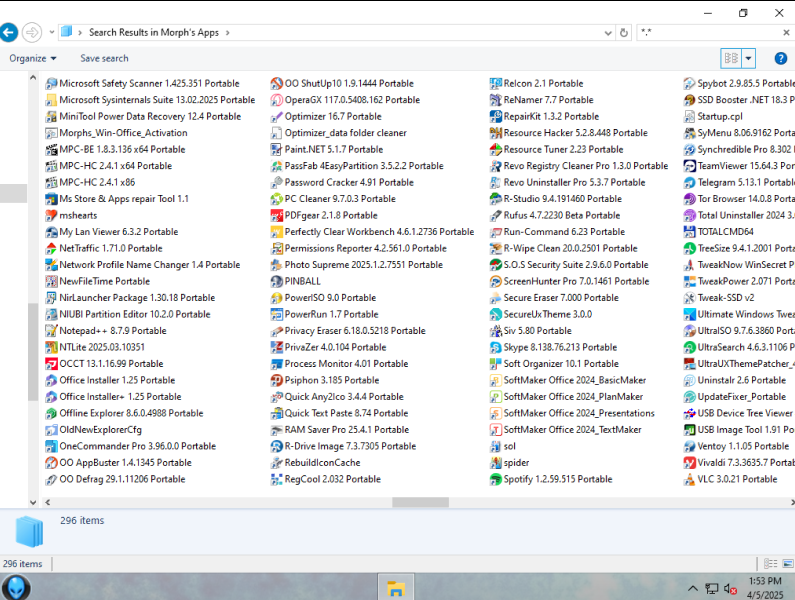
Task: Click the Rufus 4.7.2230 Beta Portable icon
Action: (x=495, y=216)
